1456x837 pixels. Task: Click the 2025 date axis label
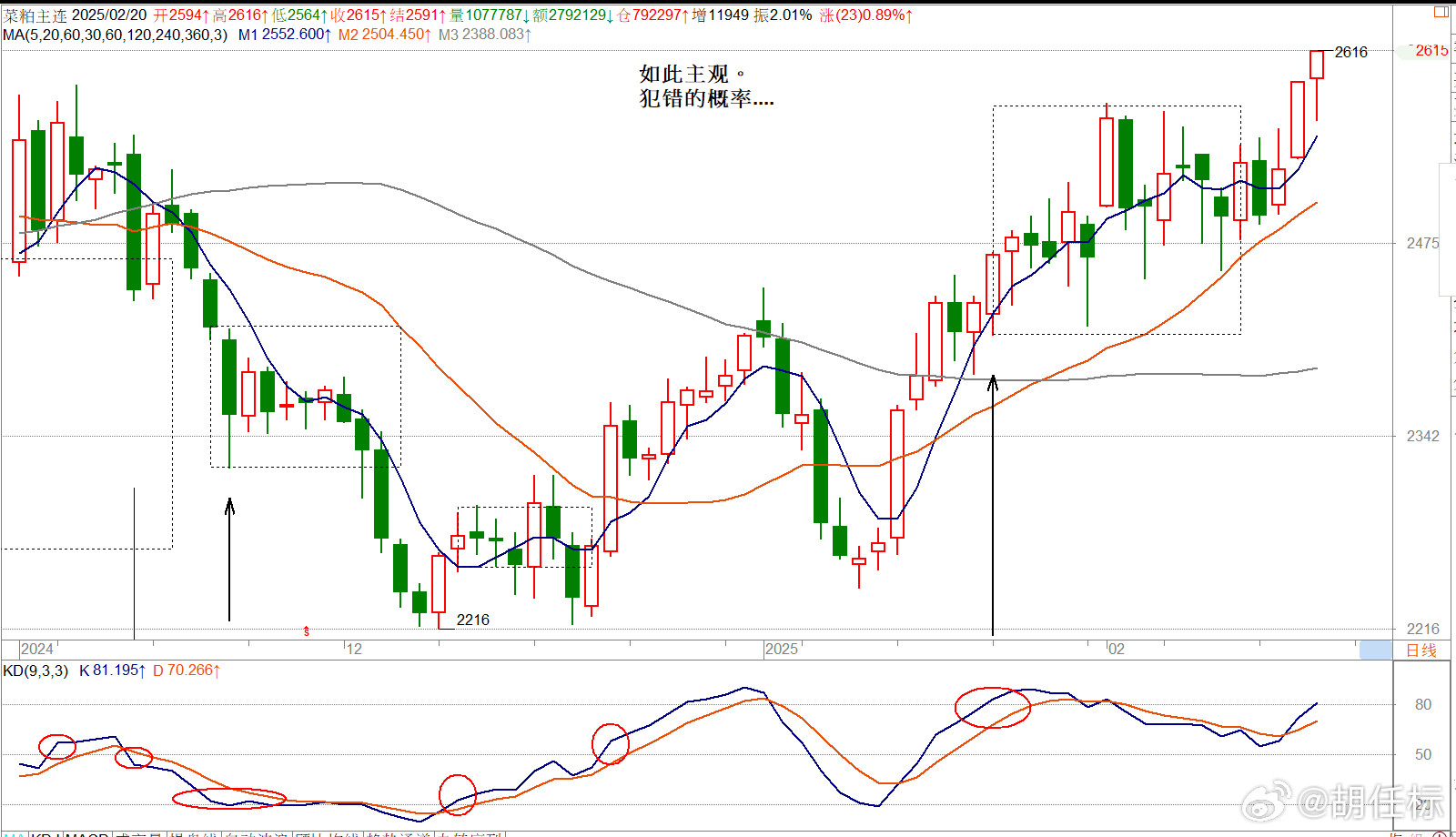click(x=782, y=649)
